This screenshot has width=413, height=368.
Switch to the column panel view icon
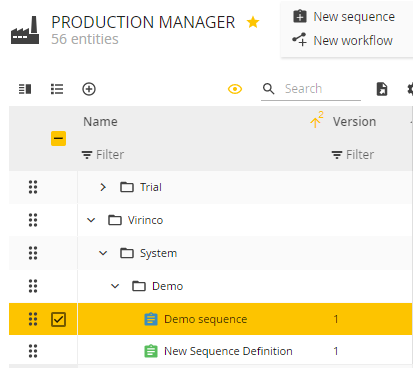pos(25,89)
